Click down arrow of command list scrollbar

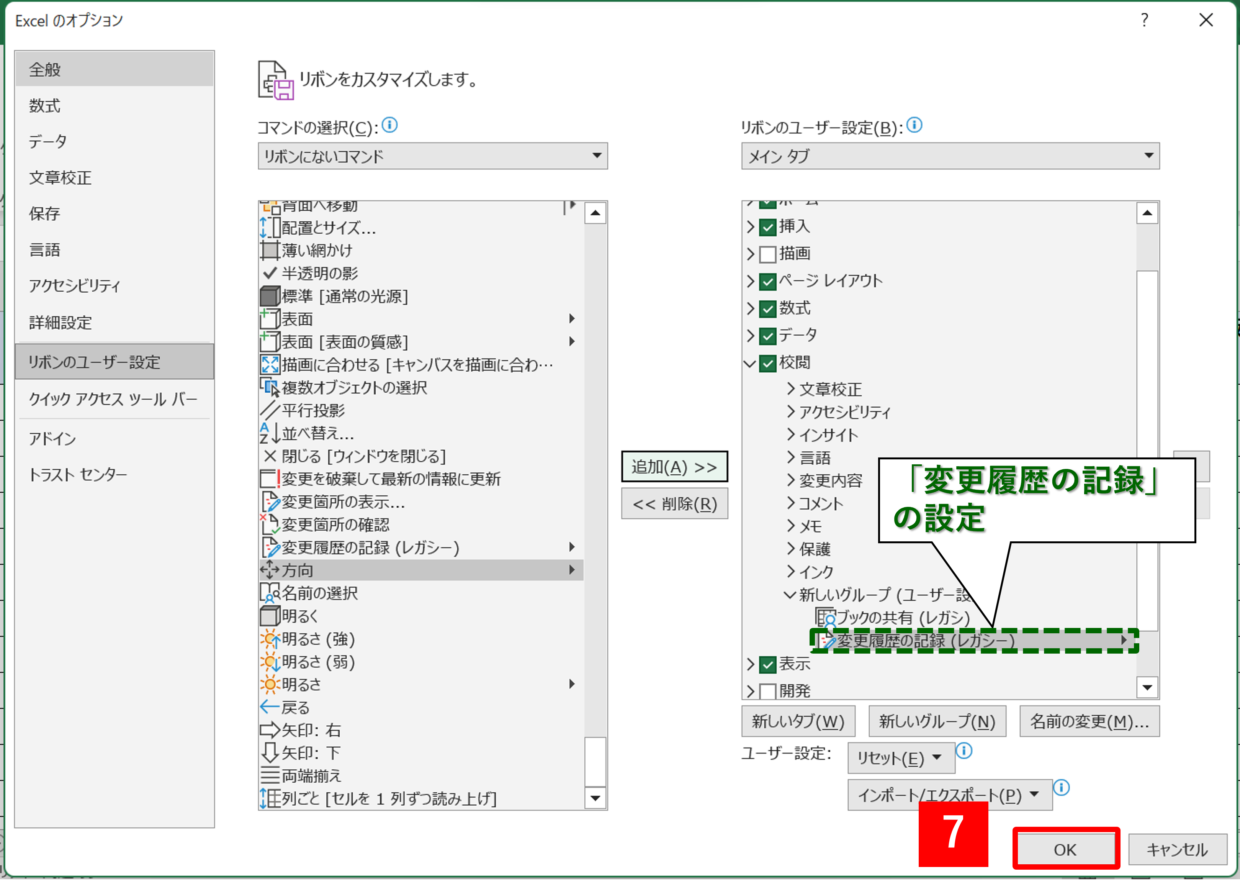pyautogui.click(x=596, y=798)
